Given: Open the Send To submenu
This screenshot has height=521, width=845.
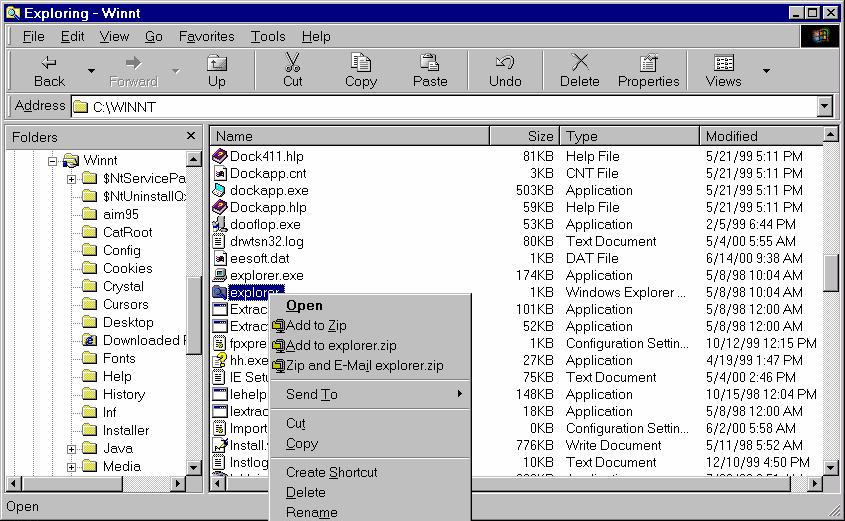Looking at the screenshot, I should click(x=370, y=394).
